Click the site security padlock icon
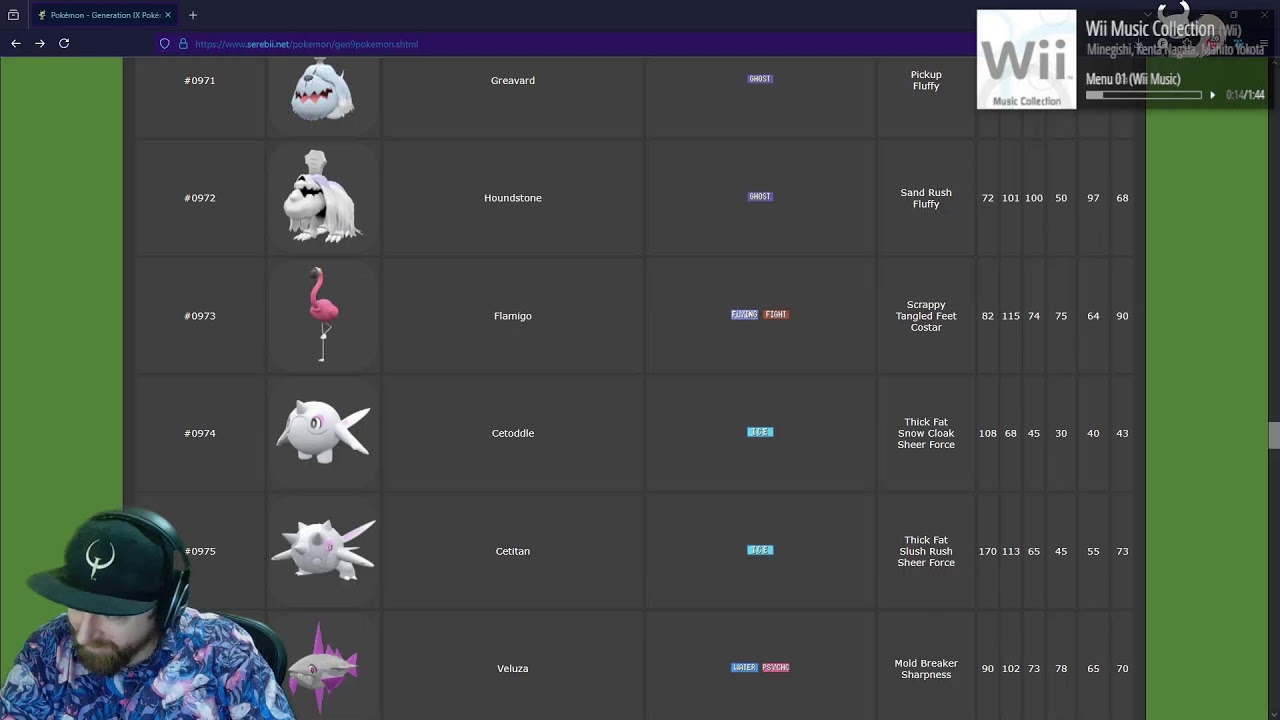Screen dimensions: 1280x720 pyautogui.click(x=183, y=44)
